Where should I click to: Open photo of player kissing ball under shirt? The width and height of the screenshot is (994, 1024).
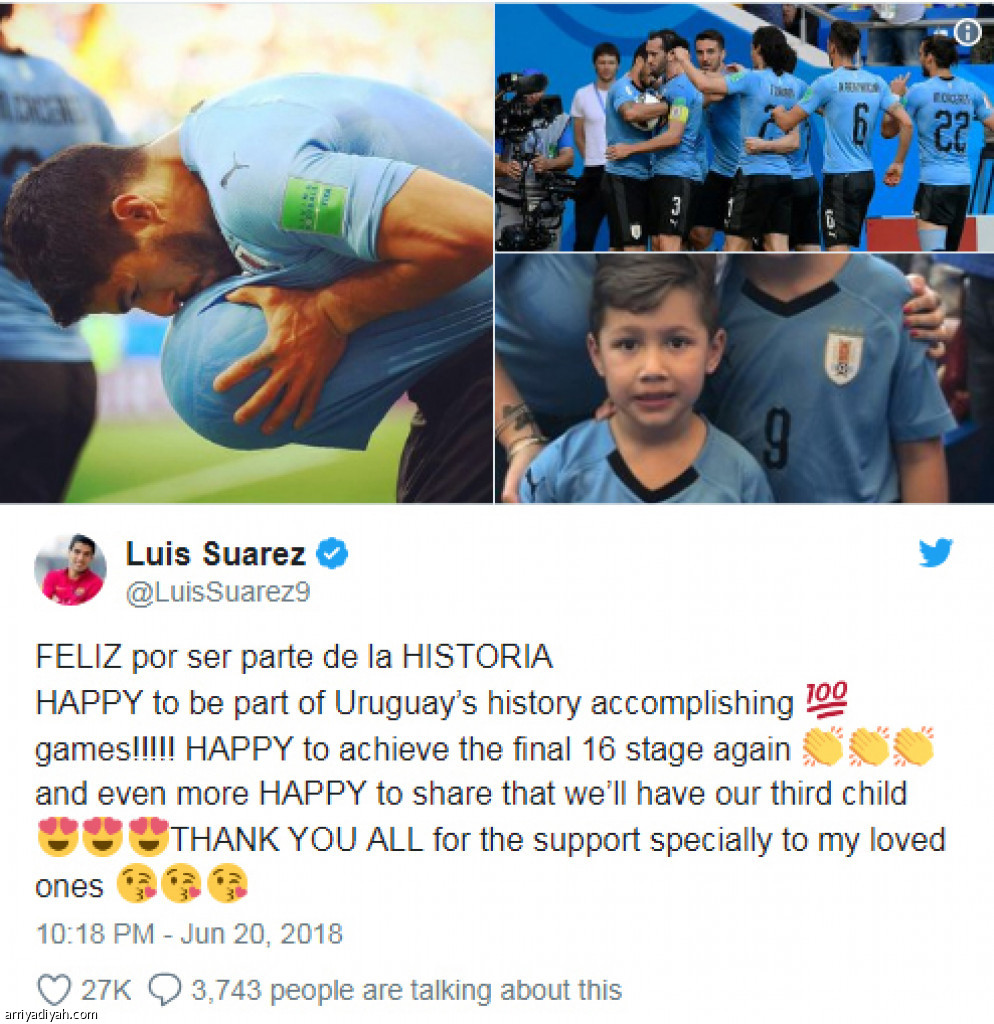click(x=246, y=253)
